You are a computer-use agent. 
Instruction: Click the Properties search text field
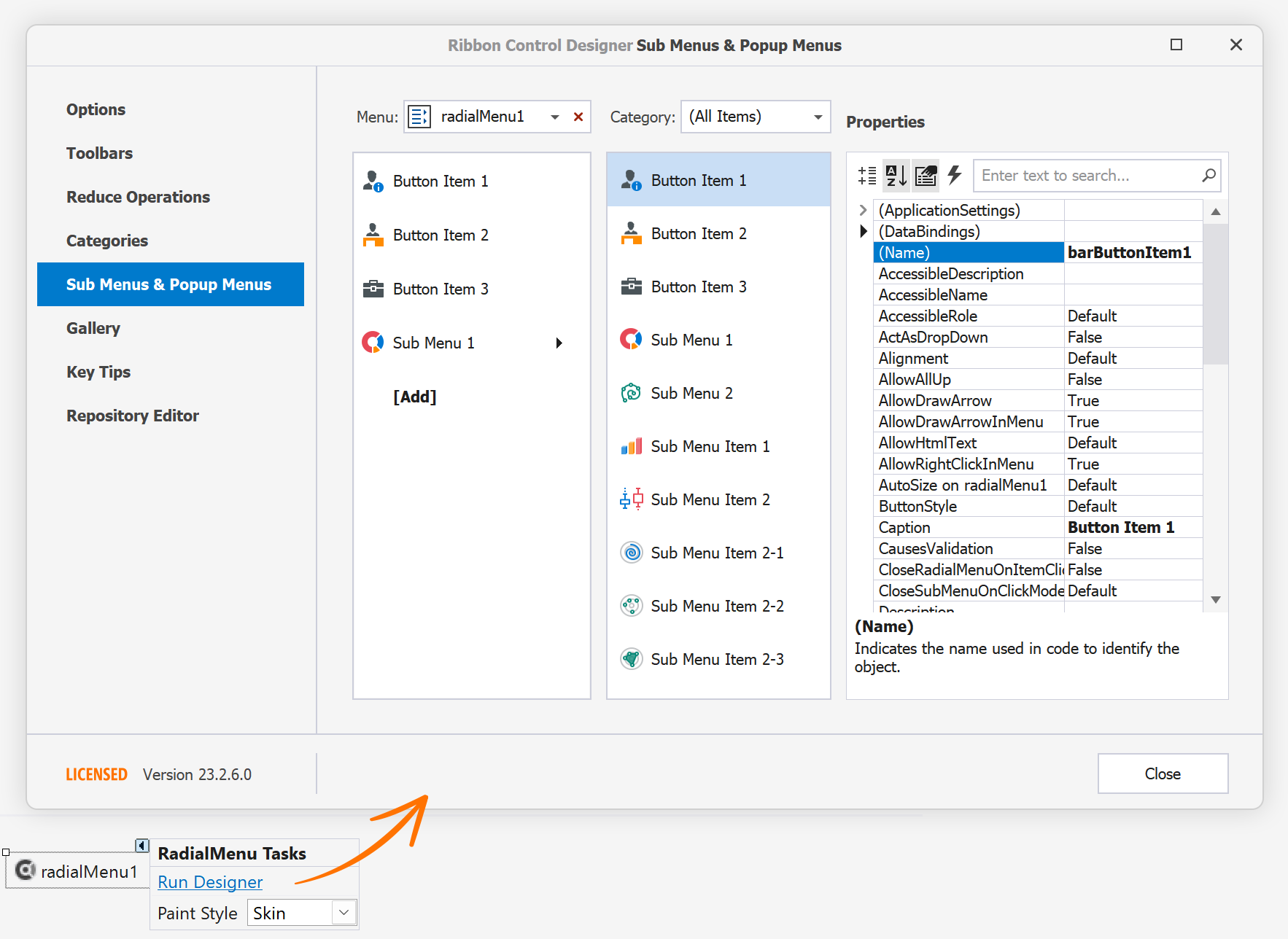[1085, 176]
